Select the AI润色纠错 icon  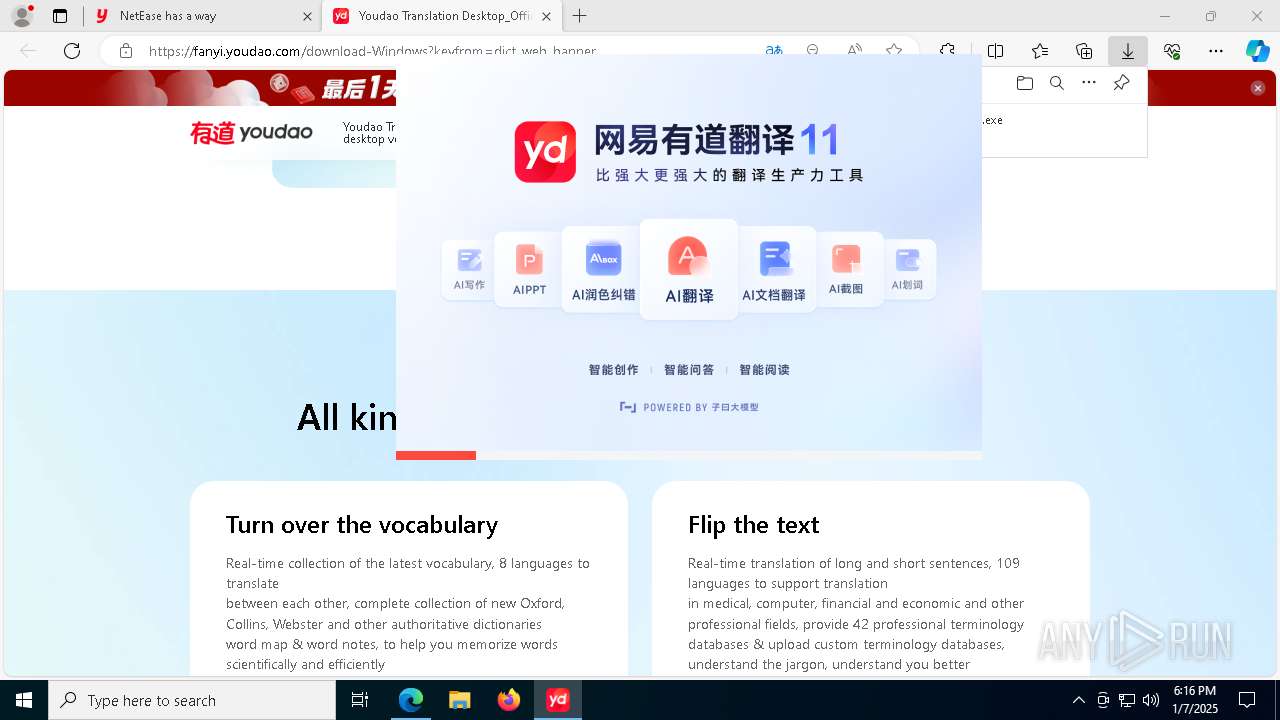(x=603, y=269)
